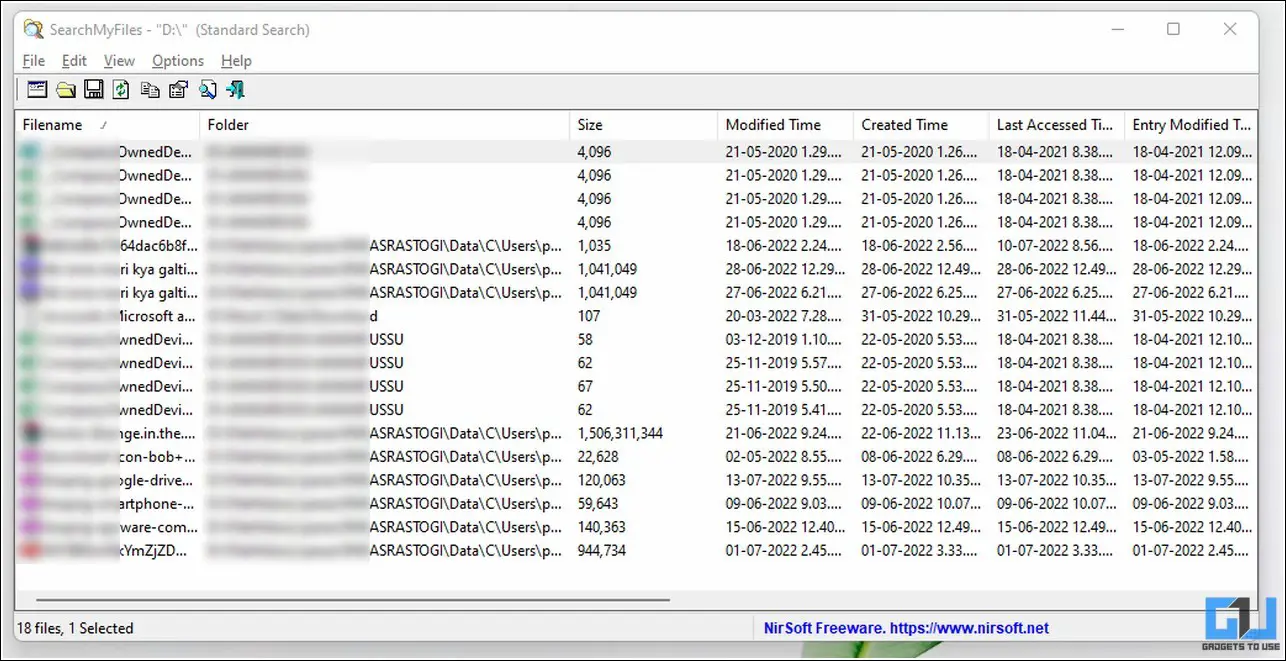This screenshot has height=661, width=1286.
Task: Click last accessed '10-07-2022 8.56...'
Action: click(1055, 245)
